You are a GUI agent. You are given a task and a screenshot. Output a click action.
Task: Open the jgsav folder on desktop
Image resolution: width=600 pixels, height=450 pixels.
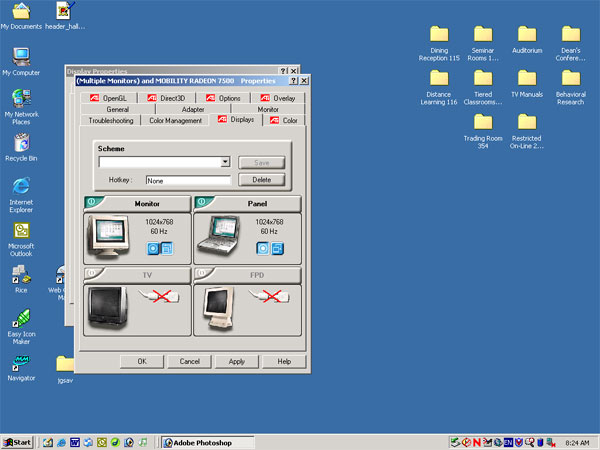coord(65,370)
